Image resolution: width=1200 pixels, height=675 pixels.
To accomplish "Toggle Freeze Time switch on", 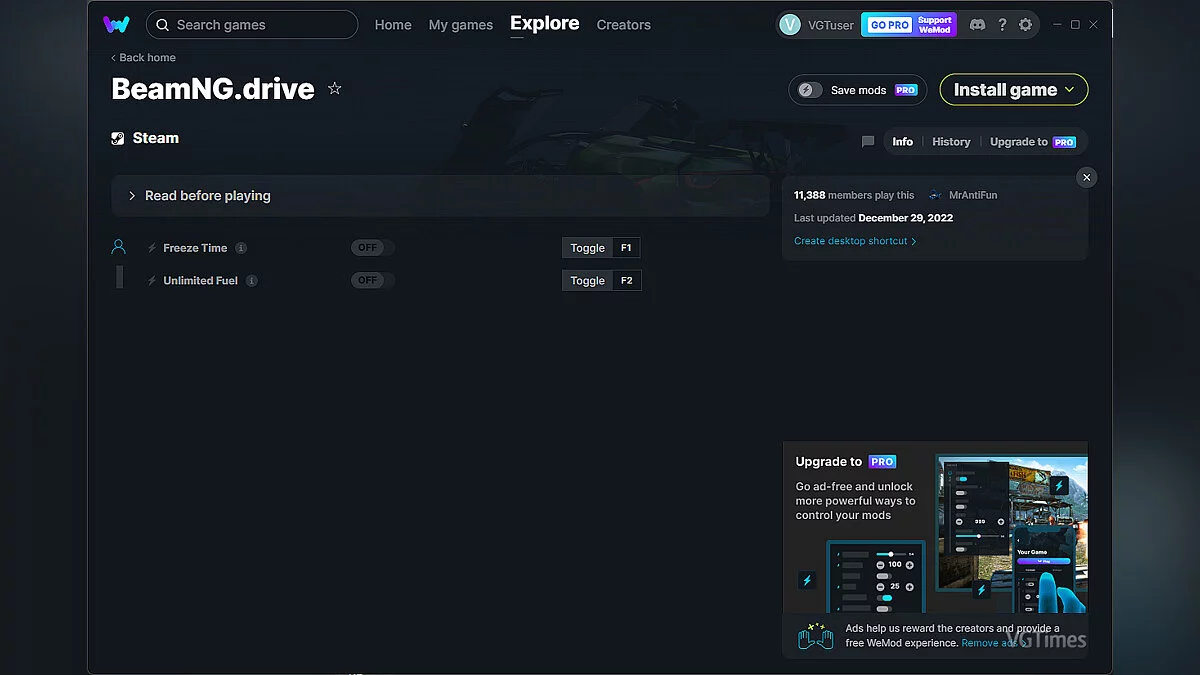I will tap(372, 248).
